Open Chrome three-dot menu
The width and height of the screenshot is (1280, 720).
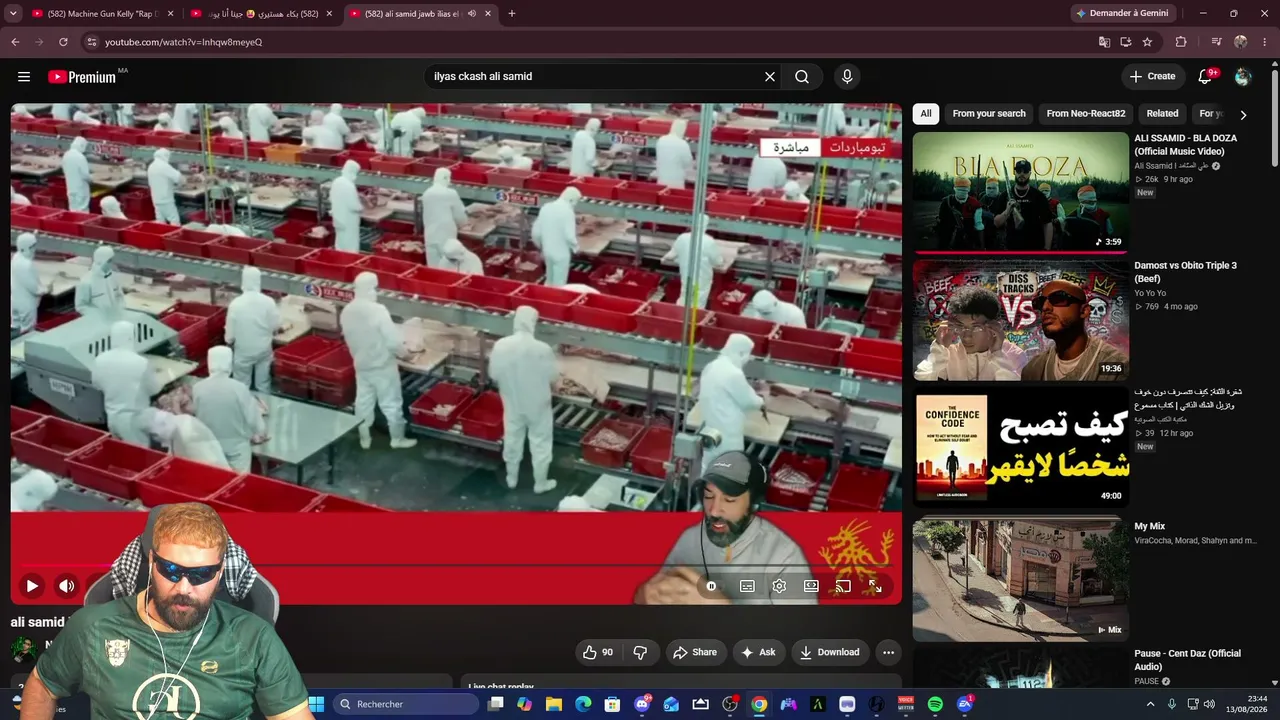pos(1265,42)
